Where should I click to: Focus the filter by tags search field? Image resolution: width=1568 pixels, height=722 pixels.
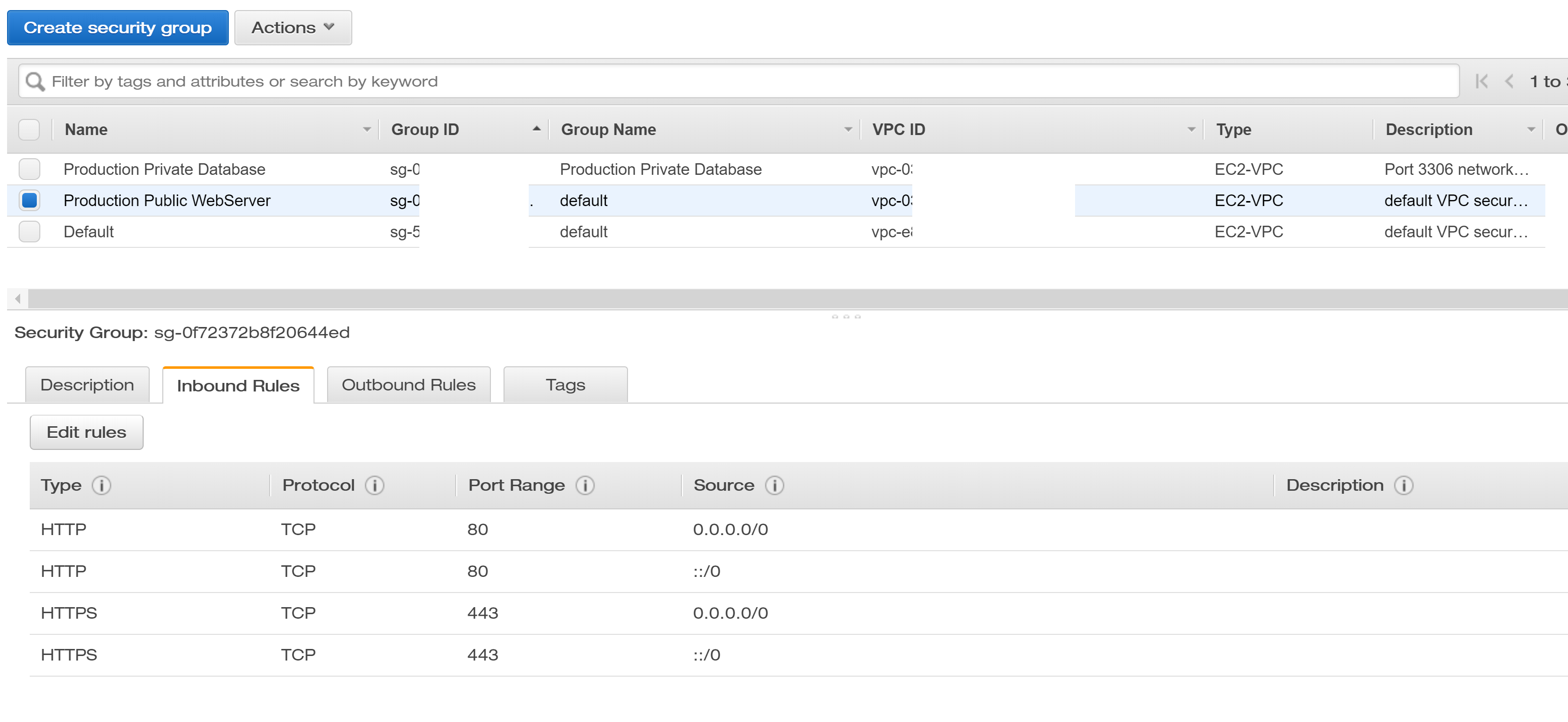tap(738, 82)
